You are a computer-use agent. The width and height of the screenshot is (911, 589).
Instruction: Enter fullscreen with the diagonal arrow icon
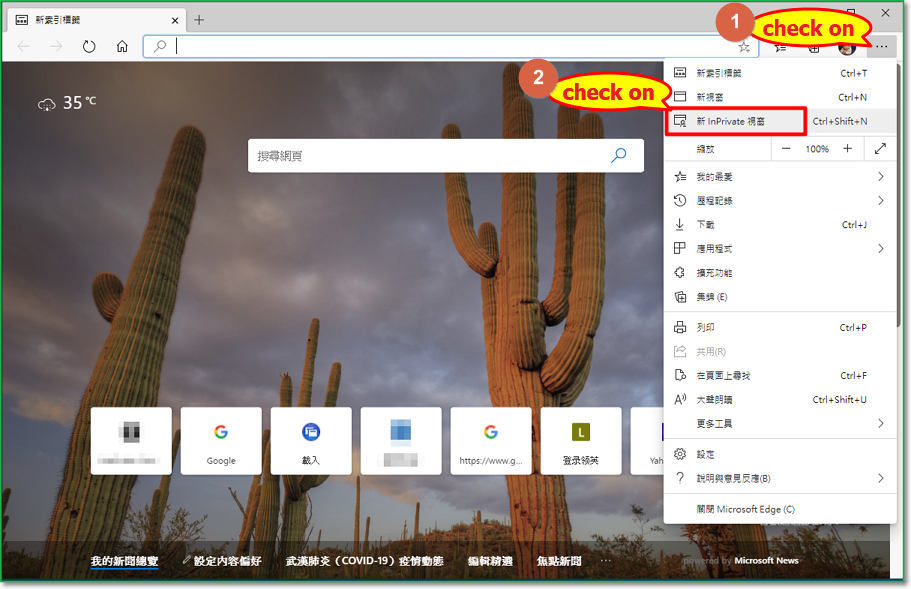(879, 148)
